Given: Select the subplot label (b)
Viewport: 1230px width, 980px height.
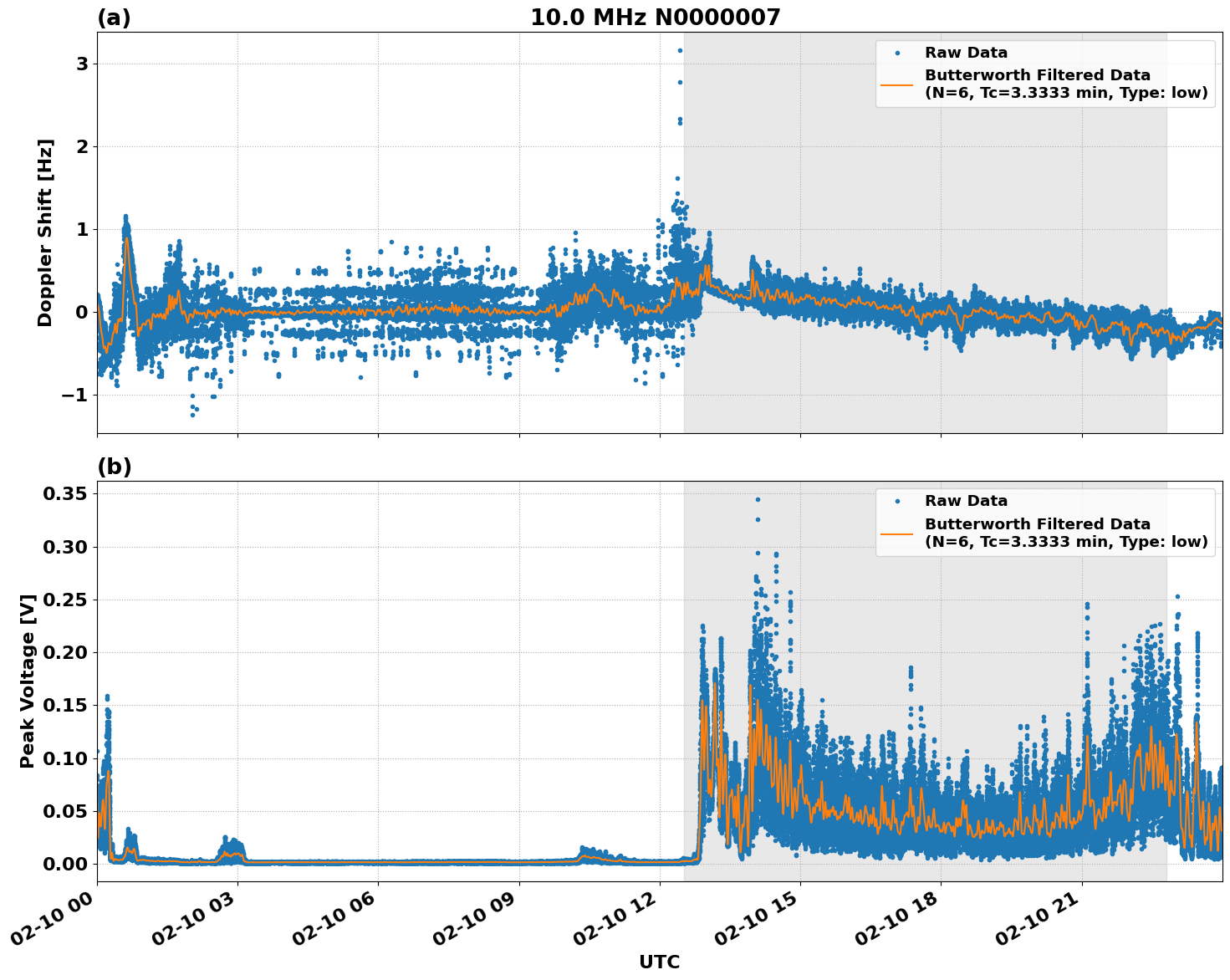Looking at the screenshot, I should tap(115, 466).
